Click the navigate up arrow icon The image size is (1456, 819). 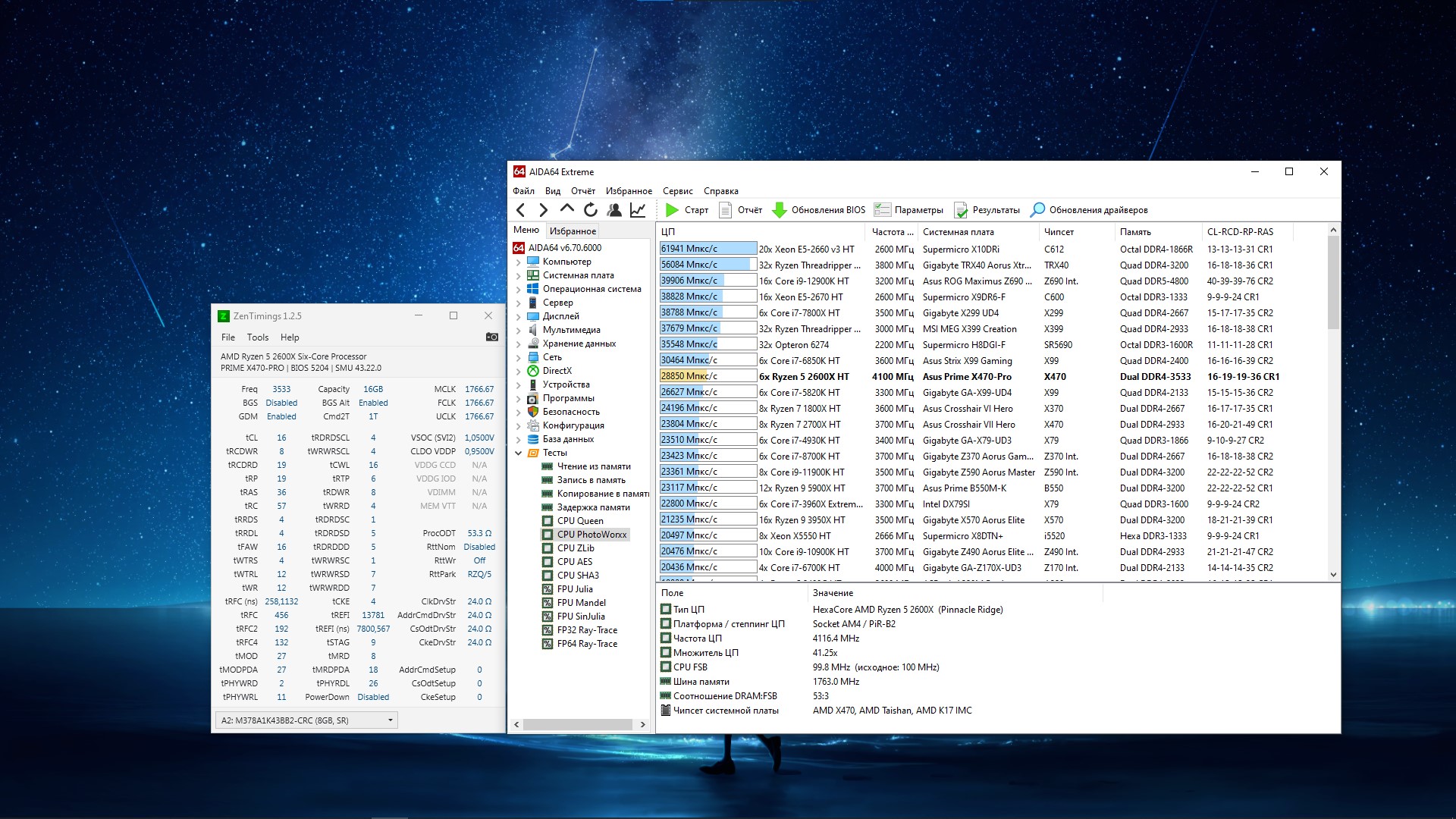566,209
